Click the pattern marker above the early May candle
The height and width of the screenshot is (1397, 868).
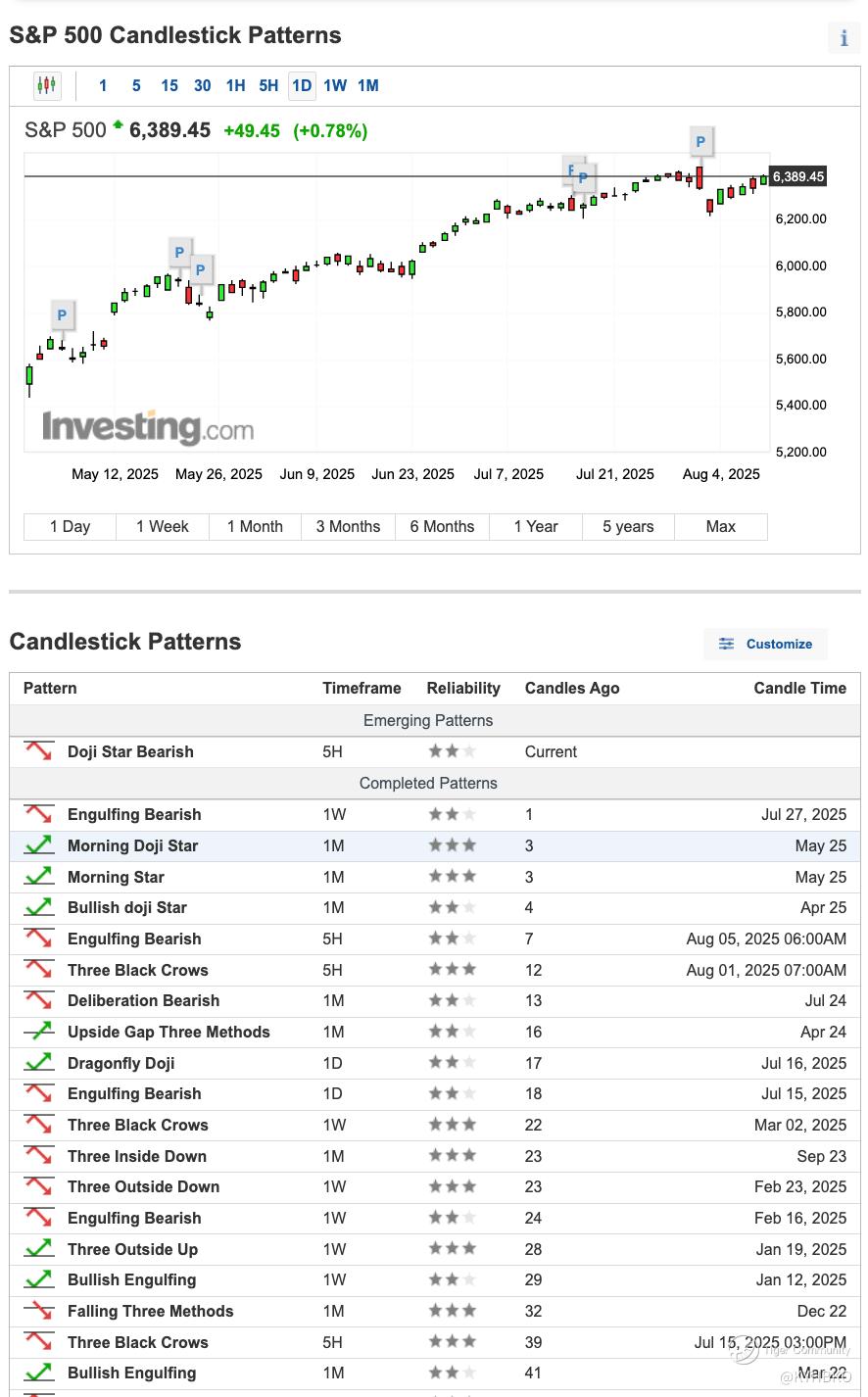coord(62,315)
